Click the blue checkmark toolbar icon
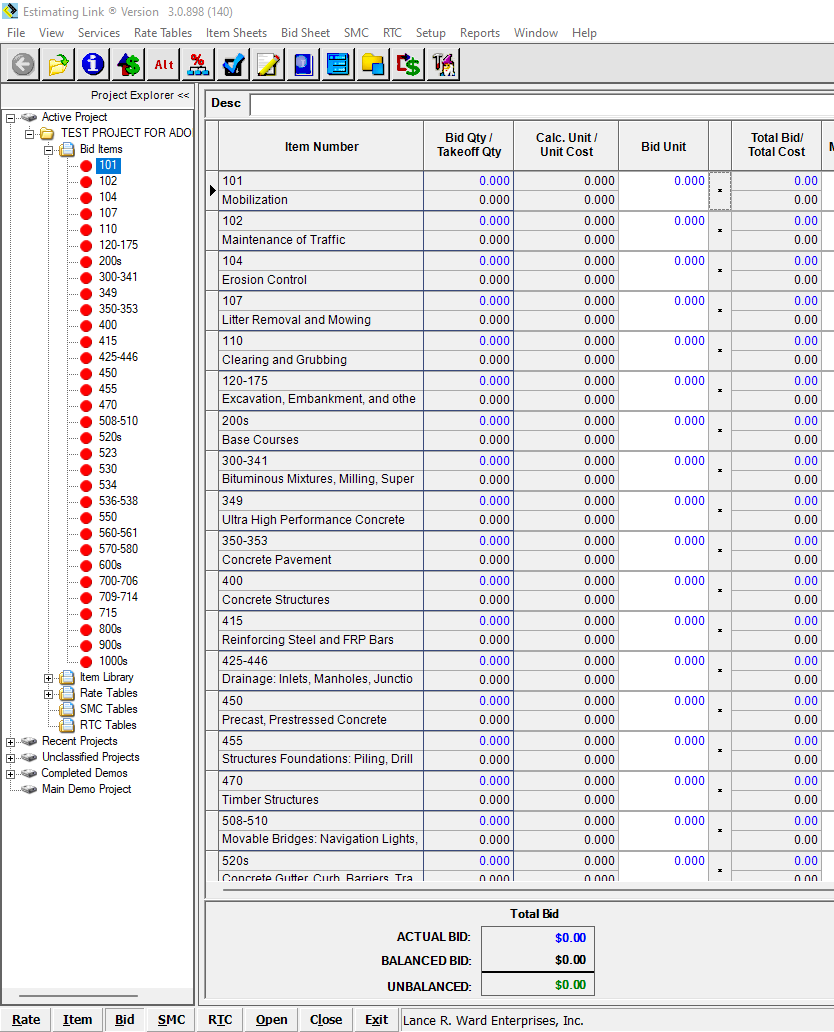The height and width of the screenshot is (1032, 834). tap(233, 64)
